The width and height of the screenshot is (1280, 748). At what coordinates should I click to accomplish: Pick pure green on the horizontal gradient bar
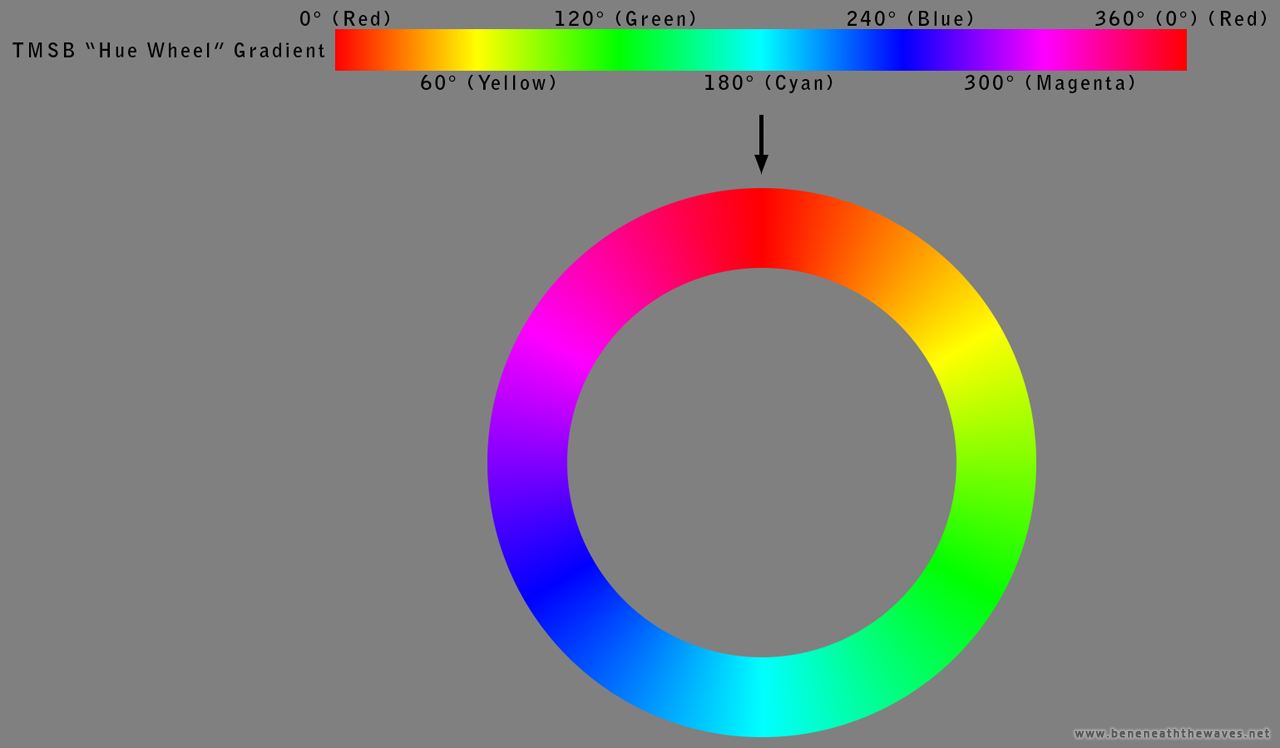pyautogui.click(x=619, y=50)
